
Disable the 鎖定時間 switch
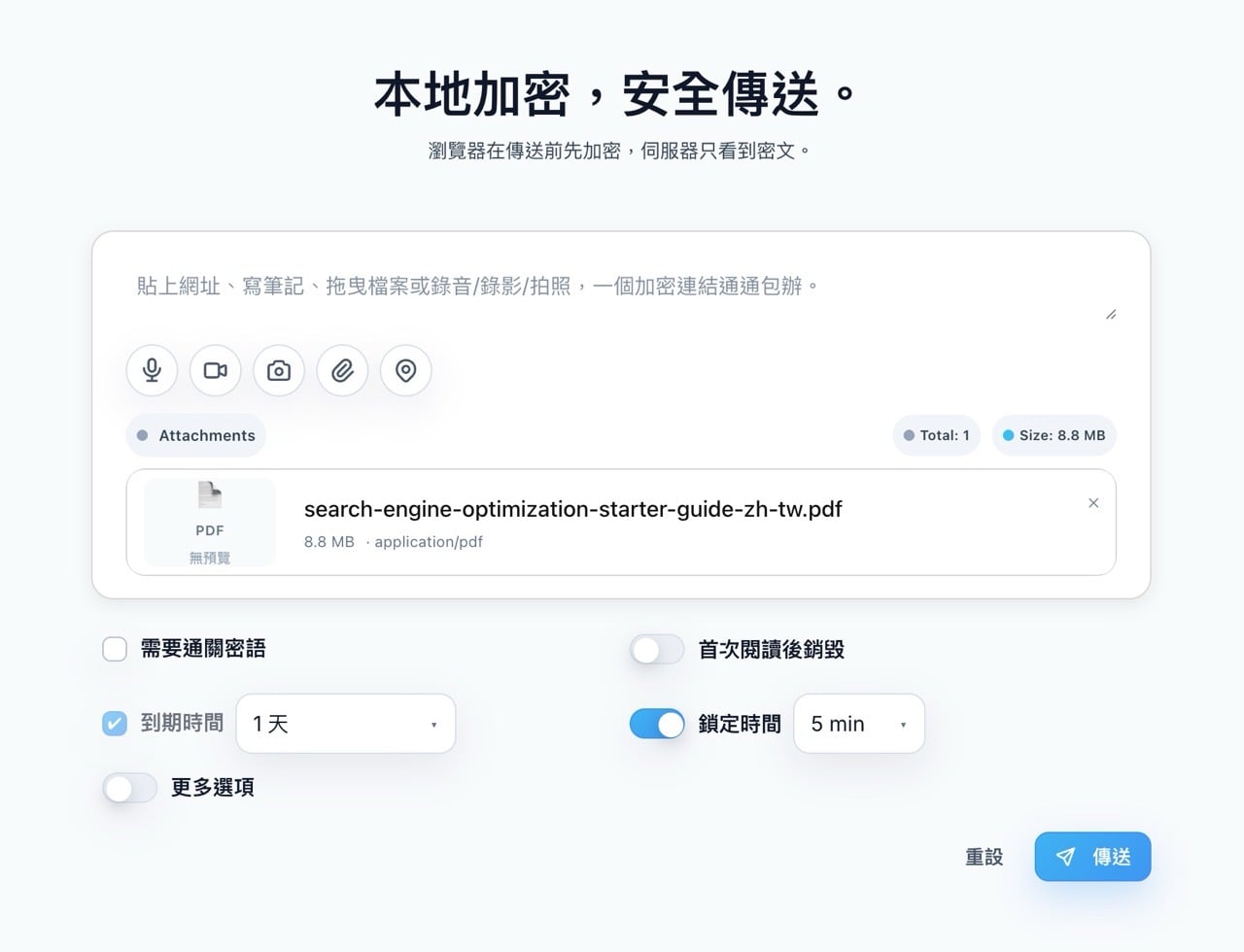pos(657,723)
